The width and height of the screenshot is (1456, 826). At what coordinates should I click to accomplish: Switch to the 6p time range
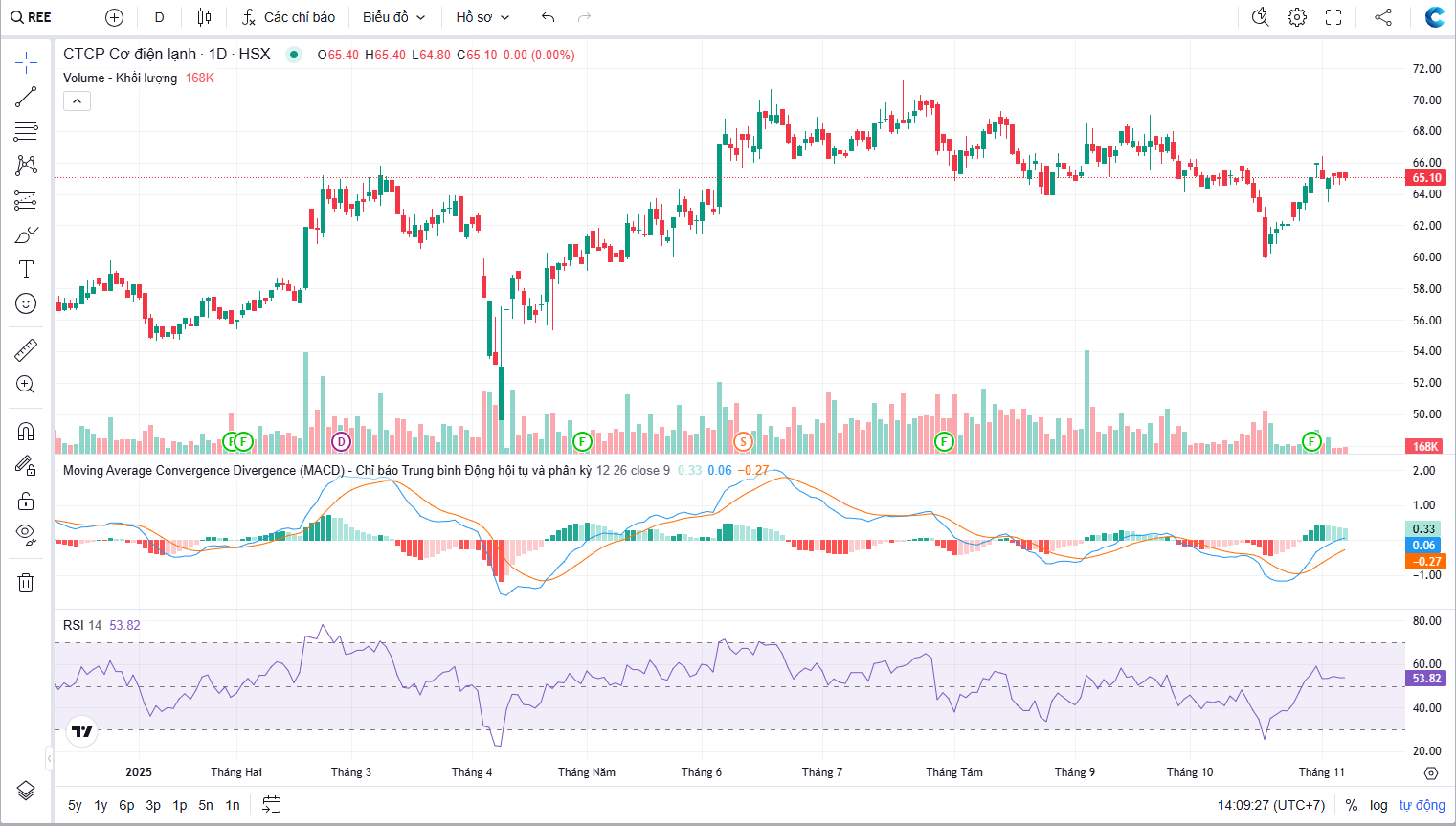[126, 805]
